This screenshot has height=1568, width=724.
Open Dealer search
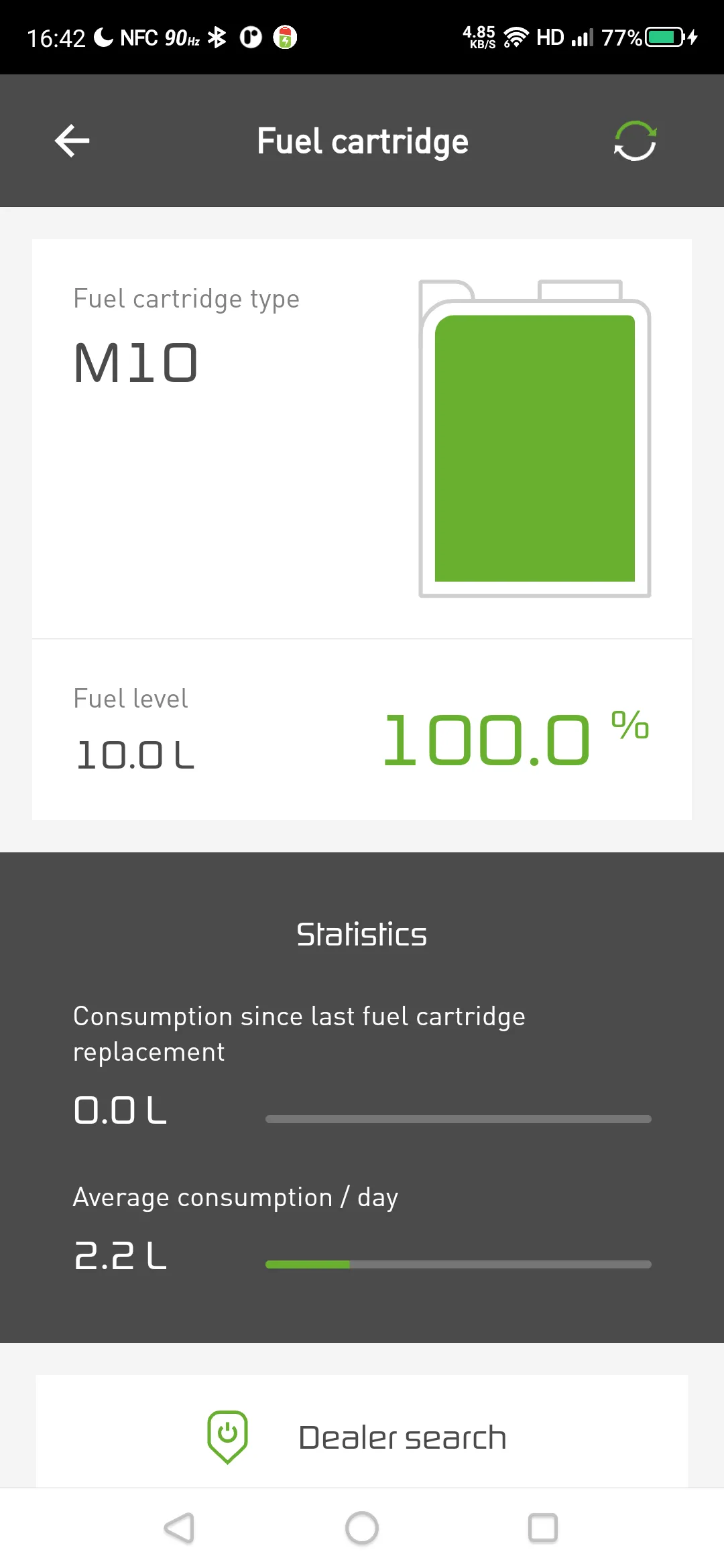(x=402, y=1437)
